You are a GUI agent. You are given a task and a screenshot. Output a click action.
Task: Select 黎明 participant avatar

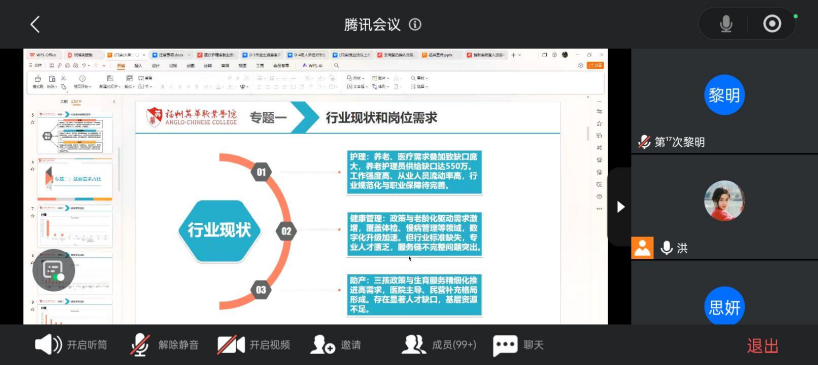(724, 95)
